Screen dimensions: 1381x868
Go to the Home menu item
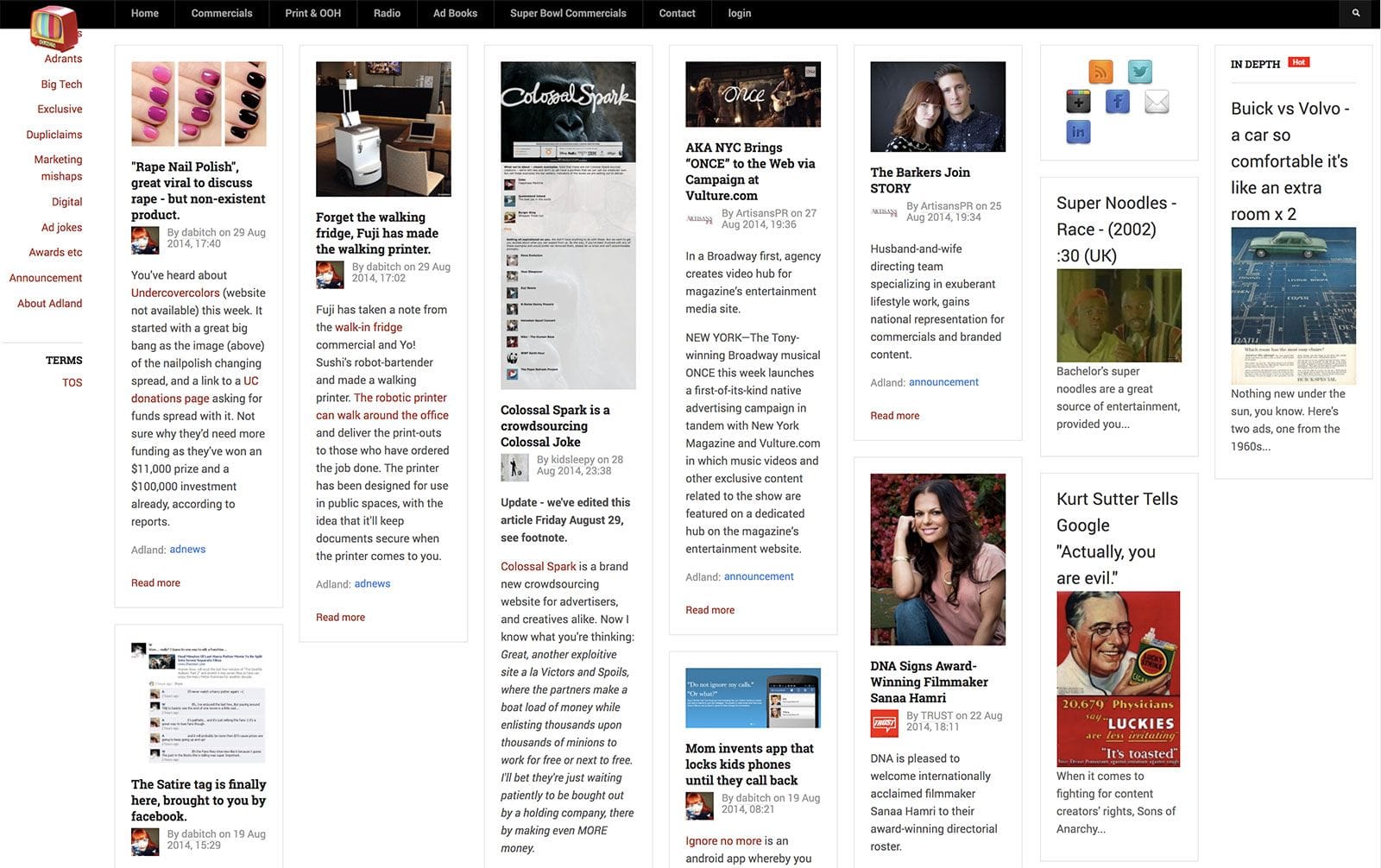[144, 13]
